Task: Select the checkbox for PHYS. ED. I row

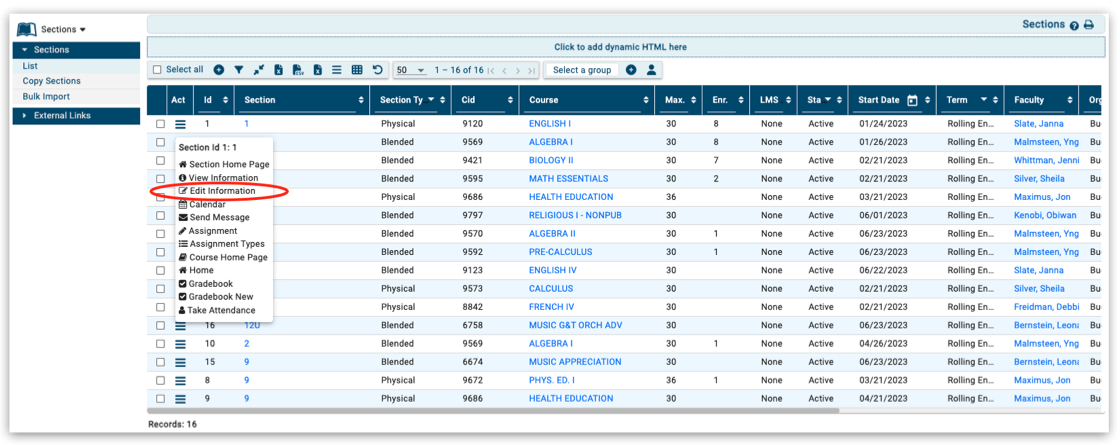Action: click(160, 380)
